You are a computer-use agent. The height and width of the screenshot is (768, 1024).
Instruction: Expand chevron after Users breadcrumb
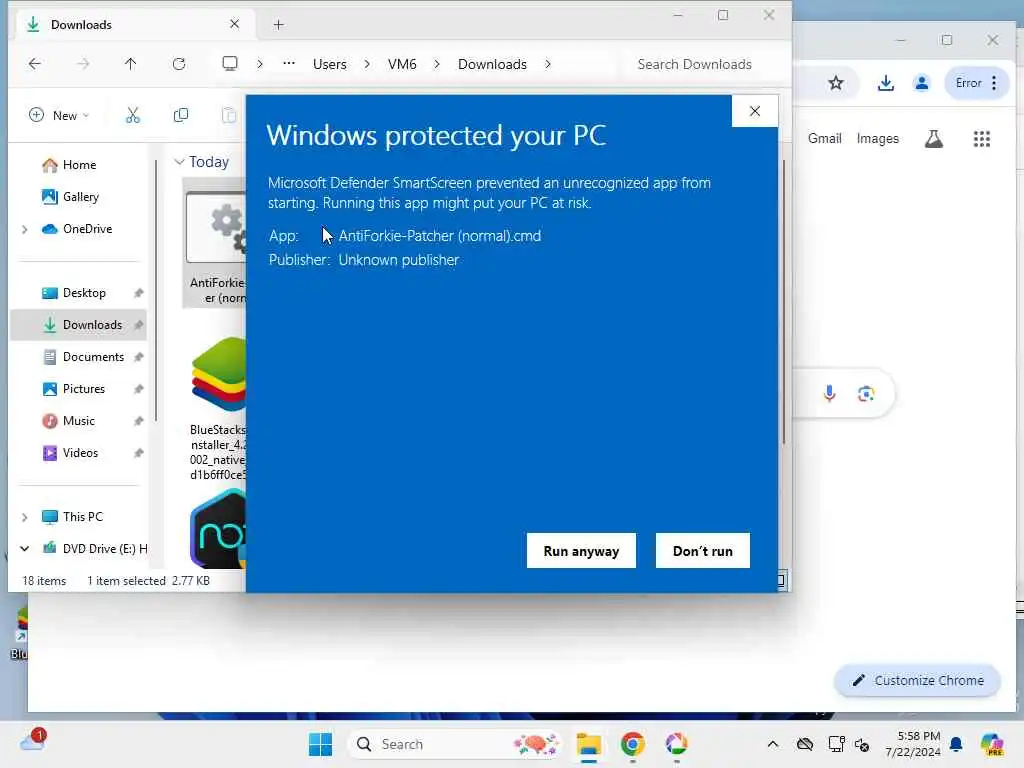(367, 64)
